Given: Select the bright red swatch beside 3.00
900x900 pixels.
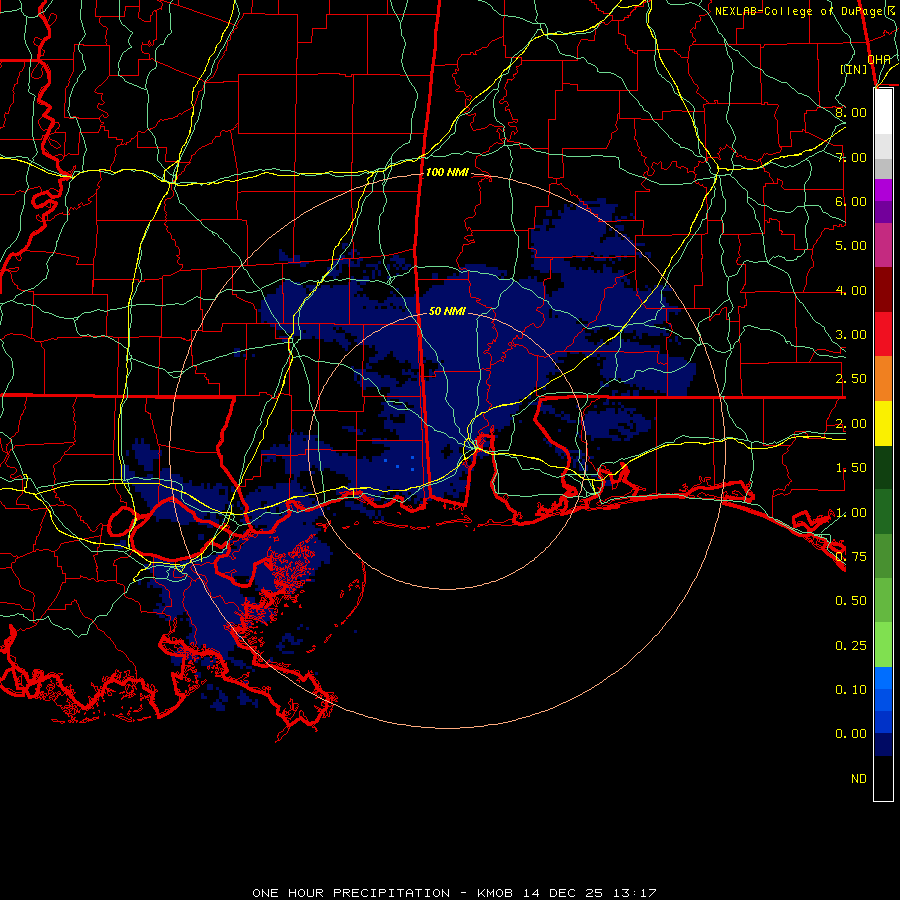Looking at the screenshot, I should pyautogui.click(x=883, y=334).
